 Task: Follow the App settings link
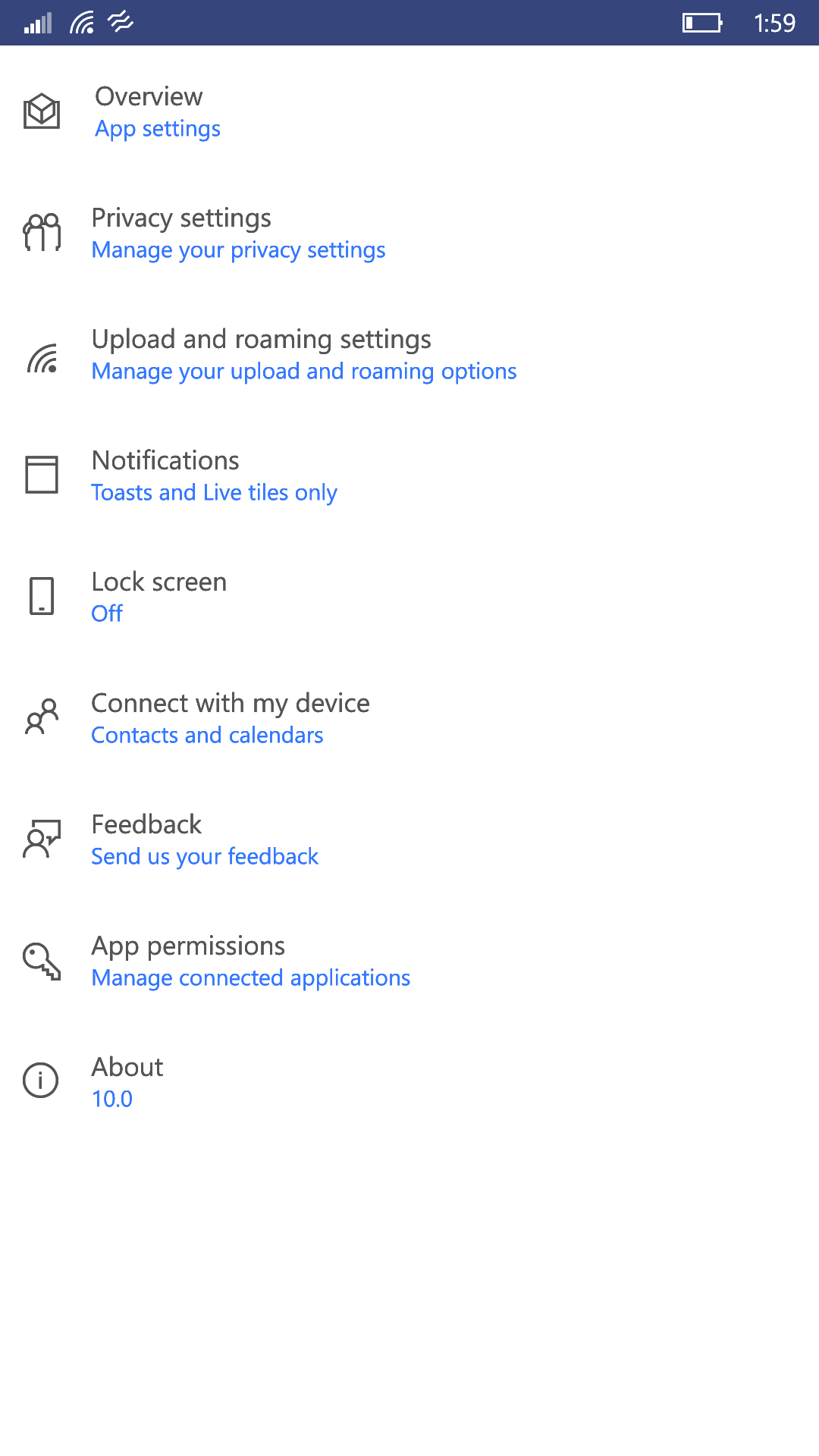(x=158, y=129)
